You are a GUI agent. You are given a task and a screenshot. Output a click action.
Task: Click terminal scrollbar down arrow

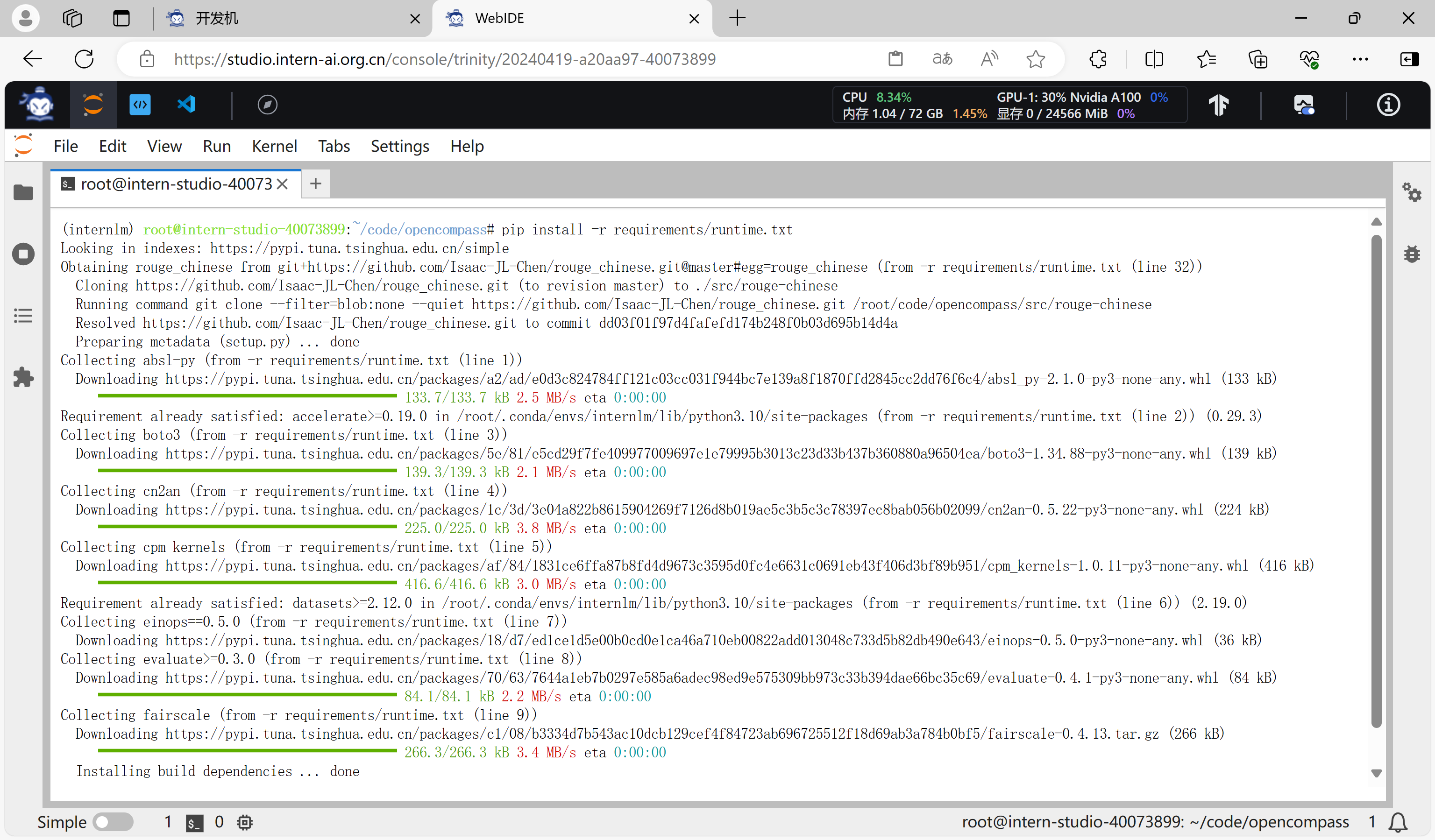click(x=1376, y=773)
